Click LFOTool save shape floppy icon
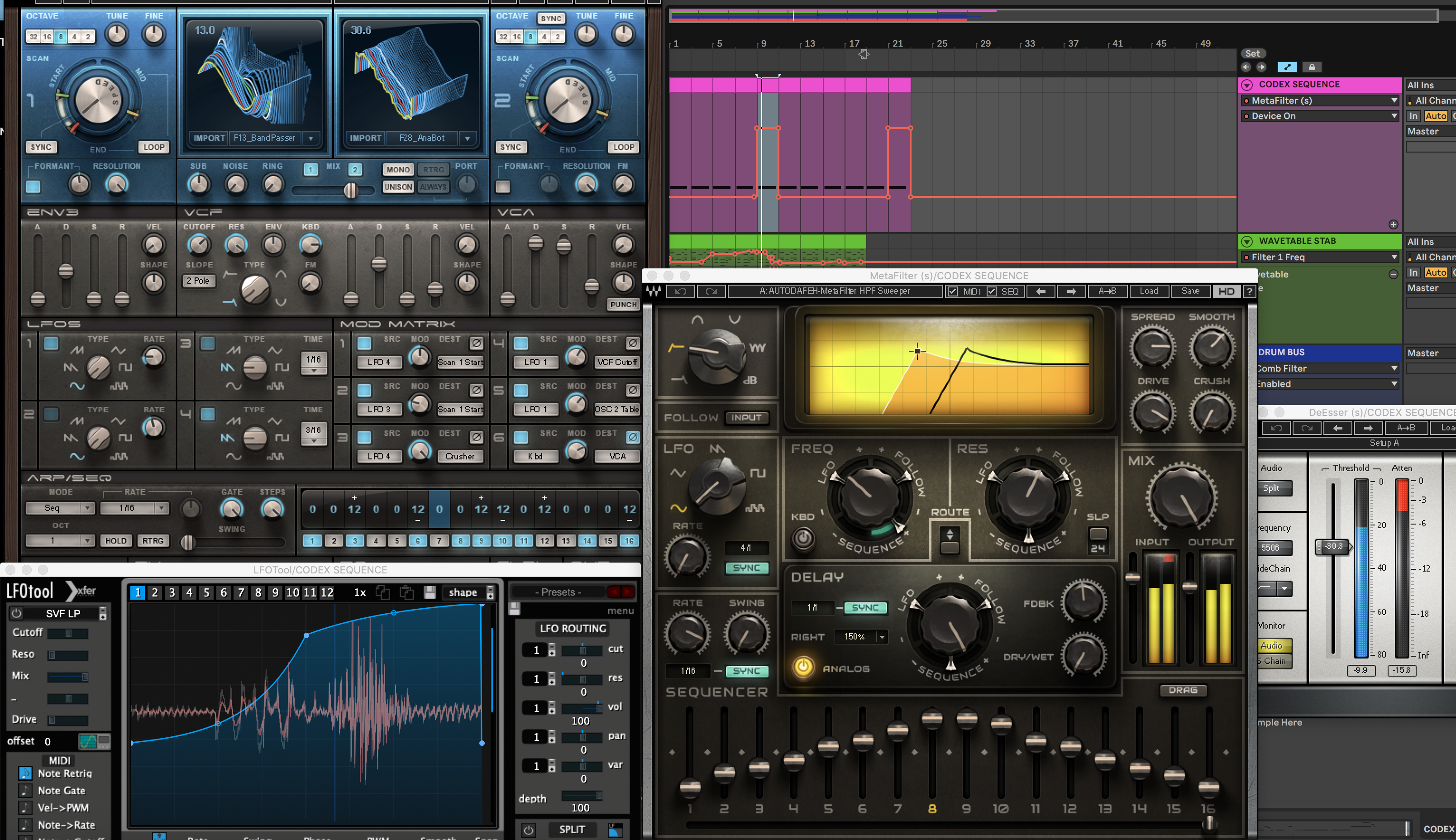Screen dimensions: 1456x840 click(430, 592)
